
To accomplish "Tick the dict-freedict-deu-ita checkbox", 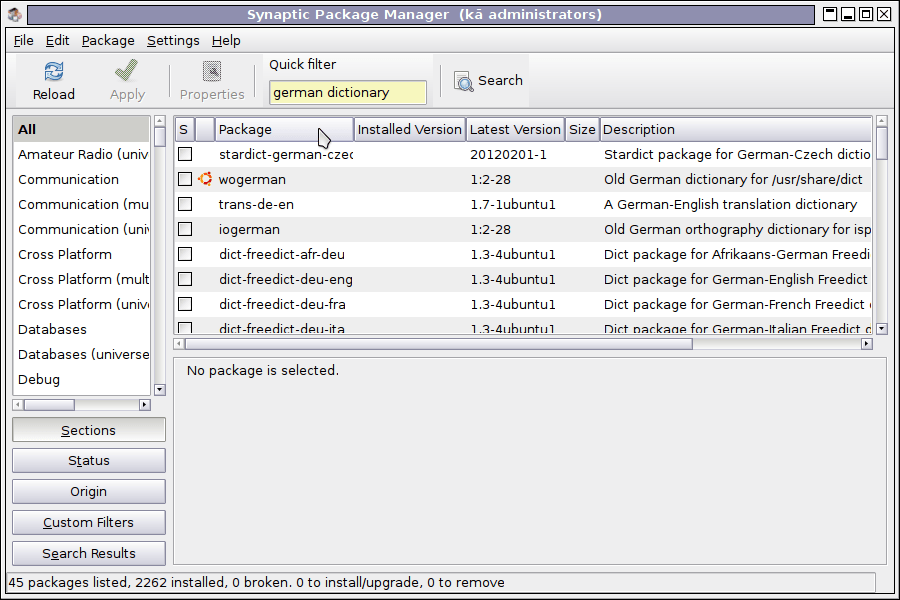I will (185, 328).
